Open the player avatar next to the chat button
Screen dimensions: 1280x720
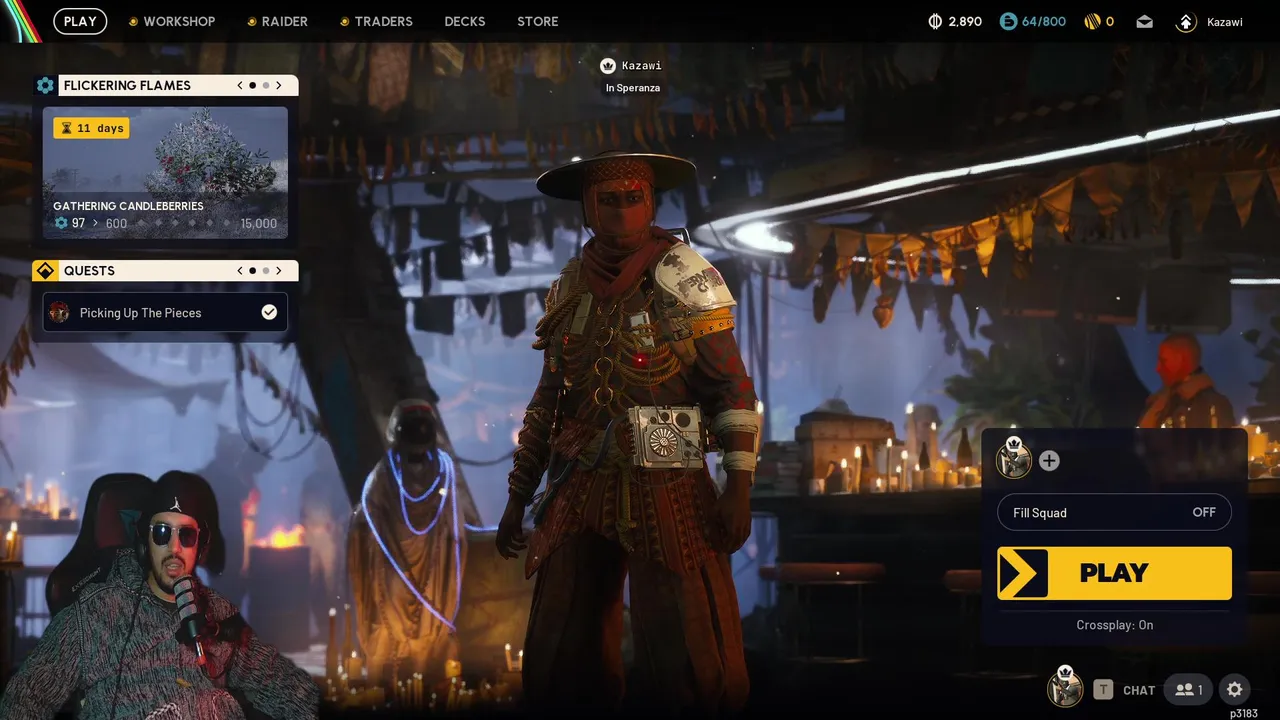[x=1065, y=687]
